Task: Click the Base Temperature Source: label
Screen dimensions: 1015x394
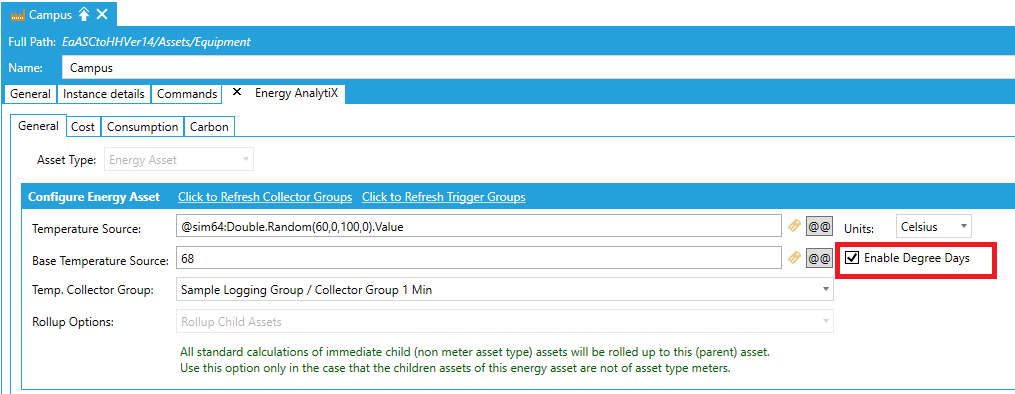Action: click(100, 260)
